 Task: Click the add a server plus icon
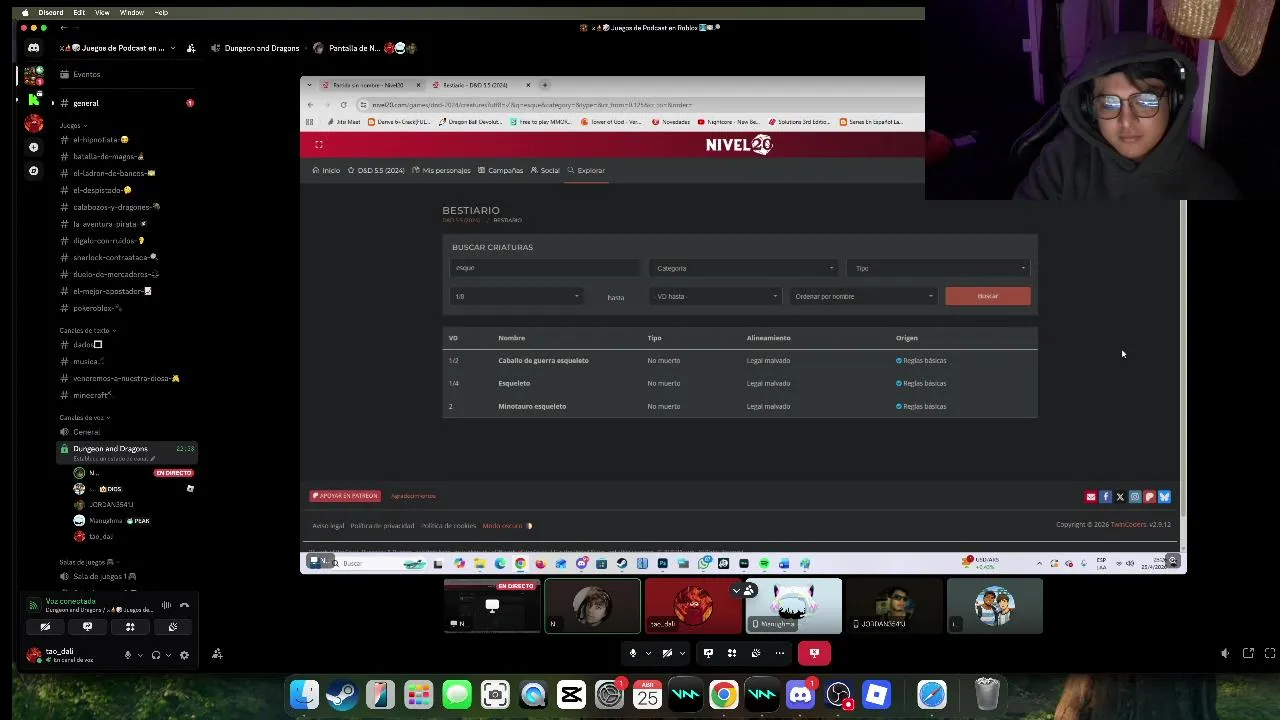pos(33,147)
